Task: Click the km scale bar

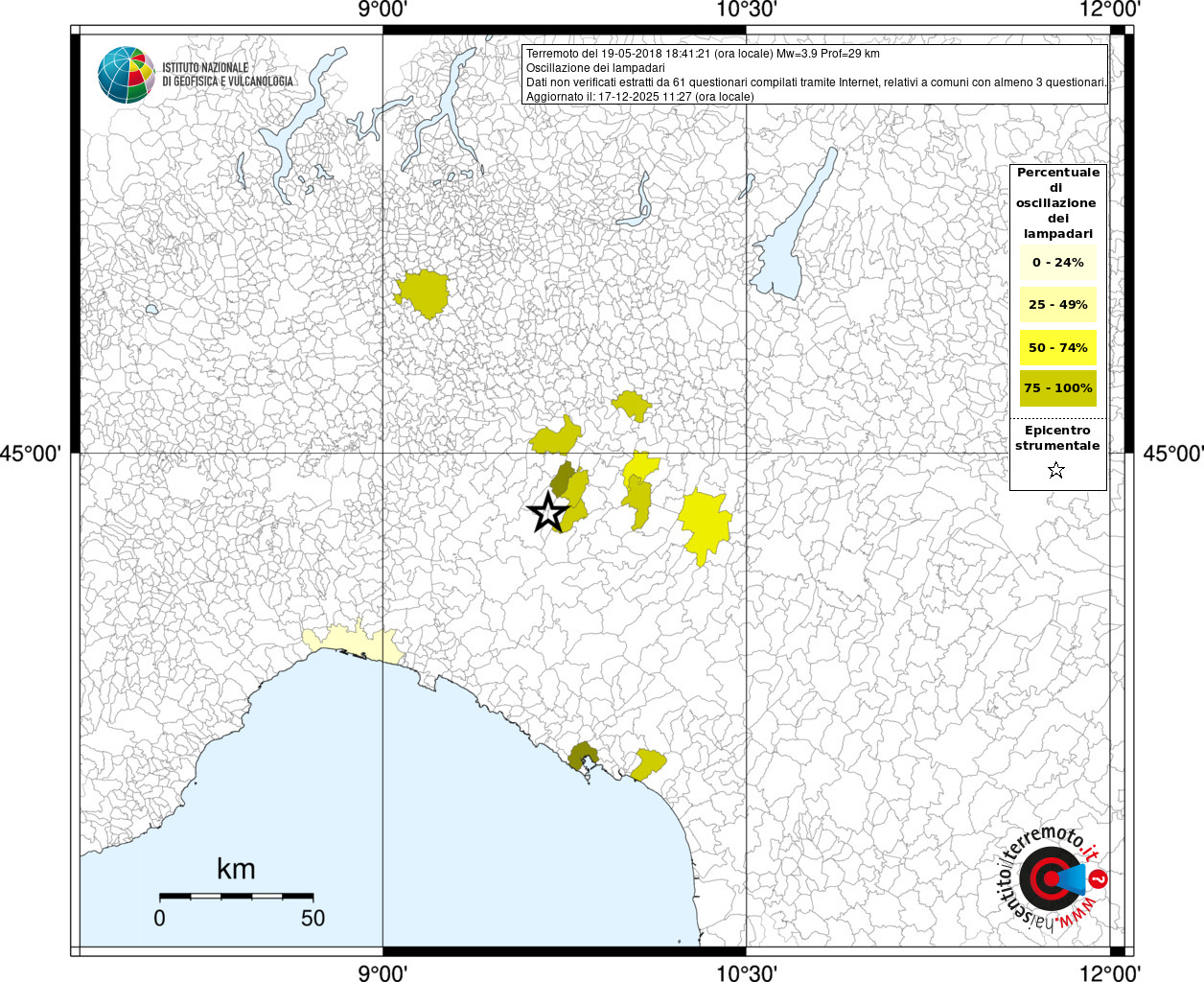Action: point(236,896)
